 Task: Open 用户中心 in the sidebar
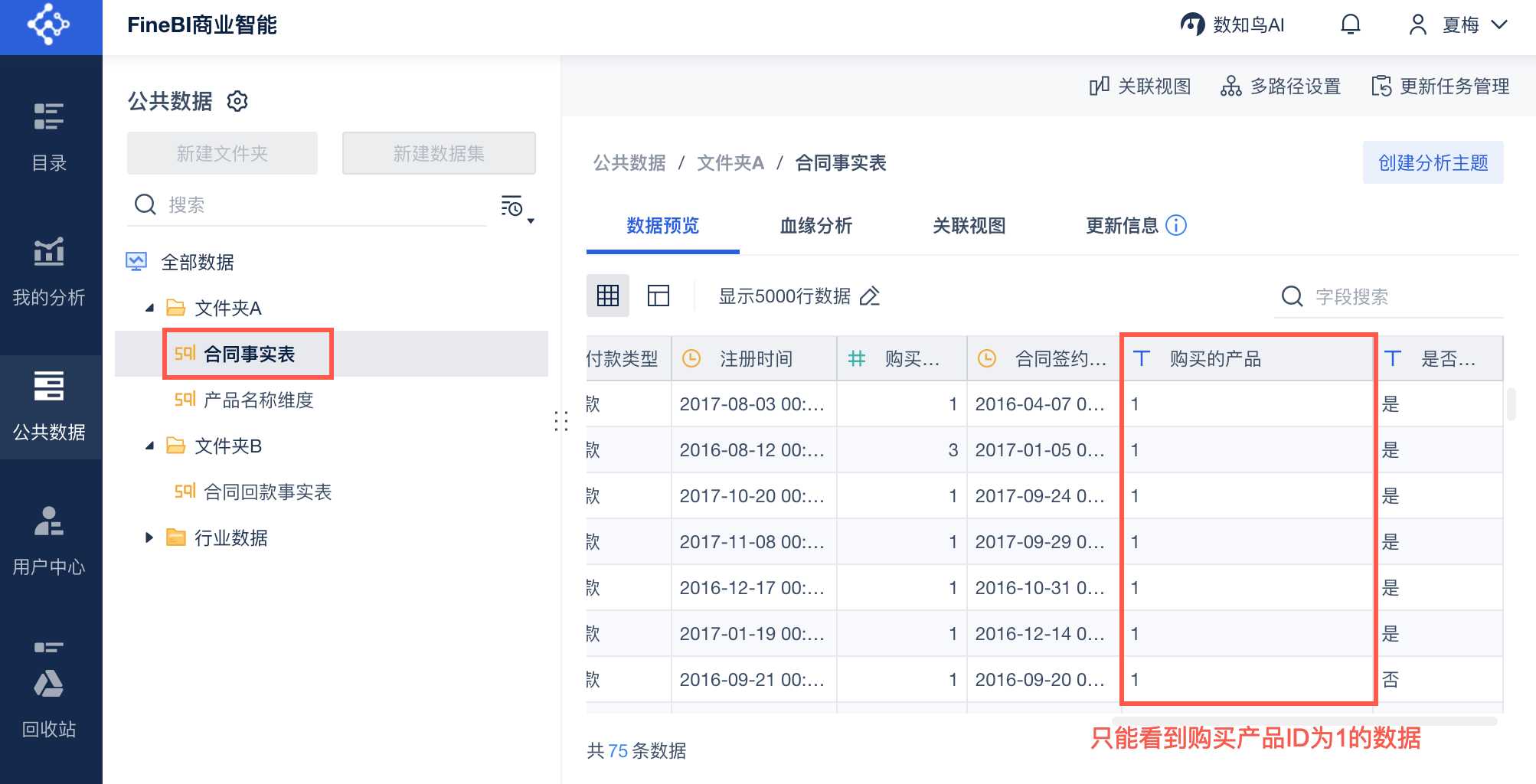coord(49,541)
